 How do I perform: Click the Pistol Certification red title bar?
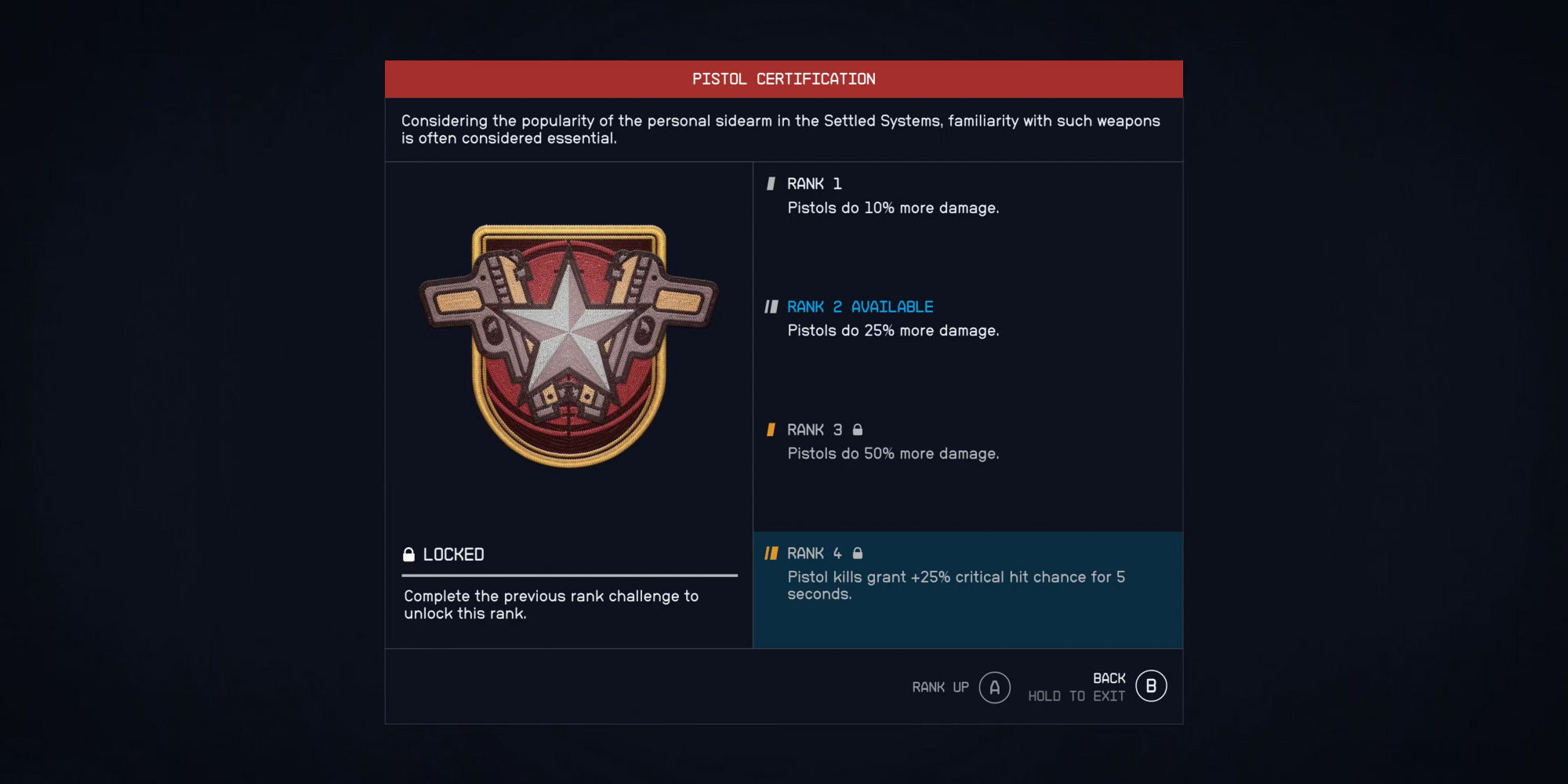tap(784, 79)
